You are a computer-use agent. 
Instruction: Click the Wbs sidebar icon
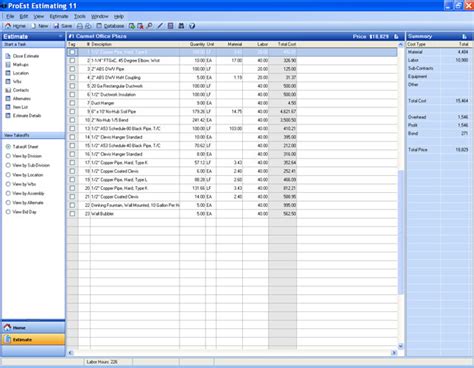point(8,81)
